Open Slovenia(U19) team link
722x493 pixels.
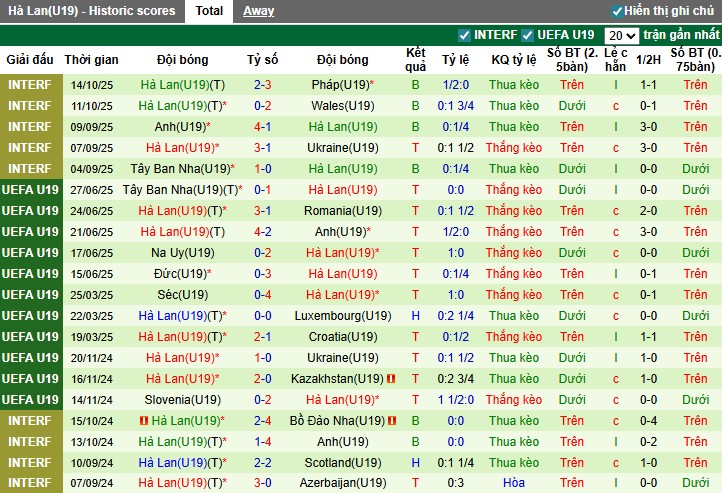(x=182, y=400)
